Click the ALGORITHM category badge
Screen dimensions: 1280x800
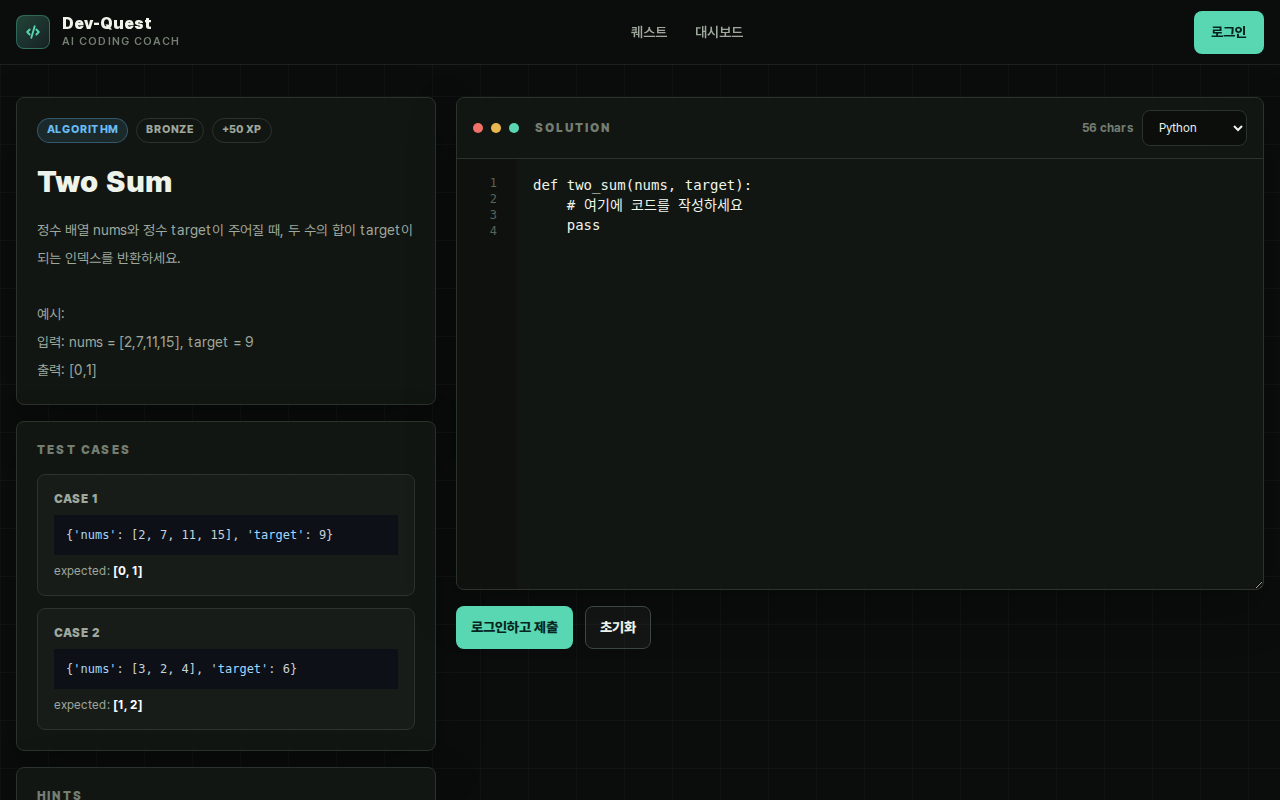(x=82, y=130)
